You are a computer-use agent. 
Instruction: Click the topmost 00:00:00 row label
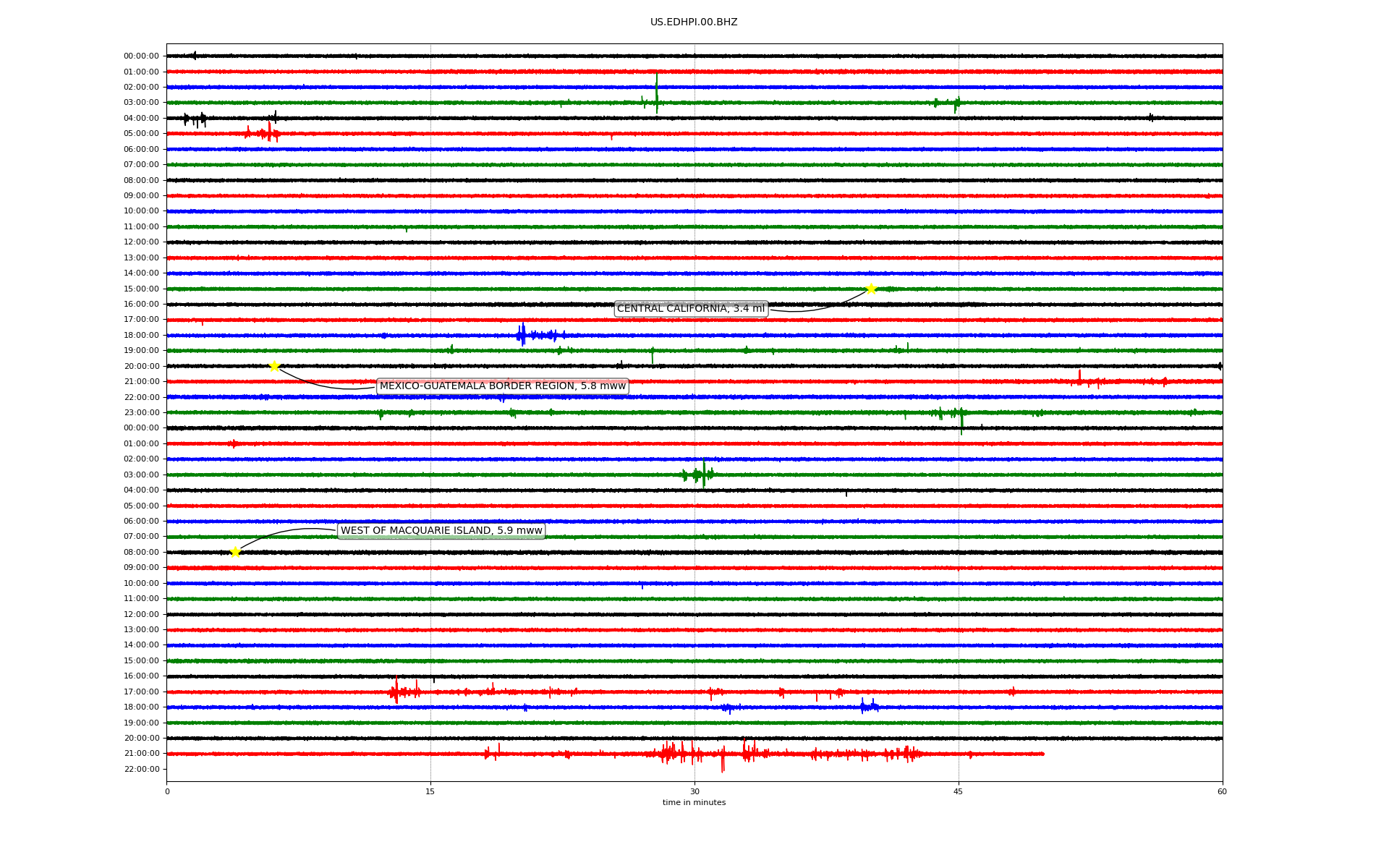tap(141, 56)
